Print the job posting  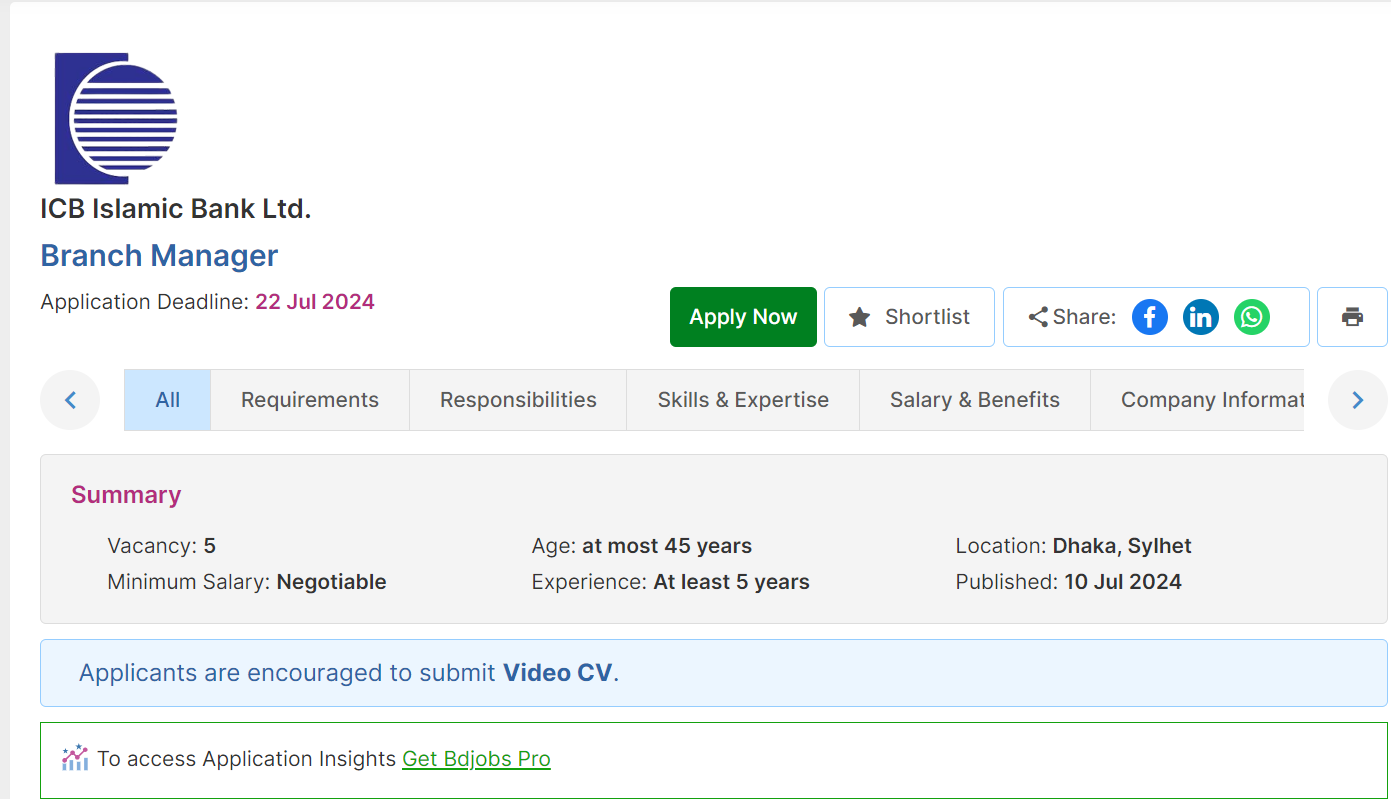pyautogui.click(x=1352, y=317)
